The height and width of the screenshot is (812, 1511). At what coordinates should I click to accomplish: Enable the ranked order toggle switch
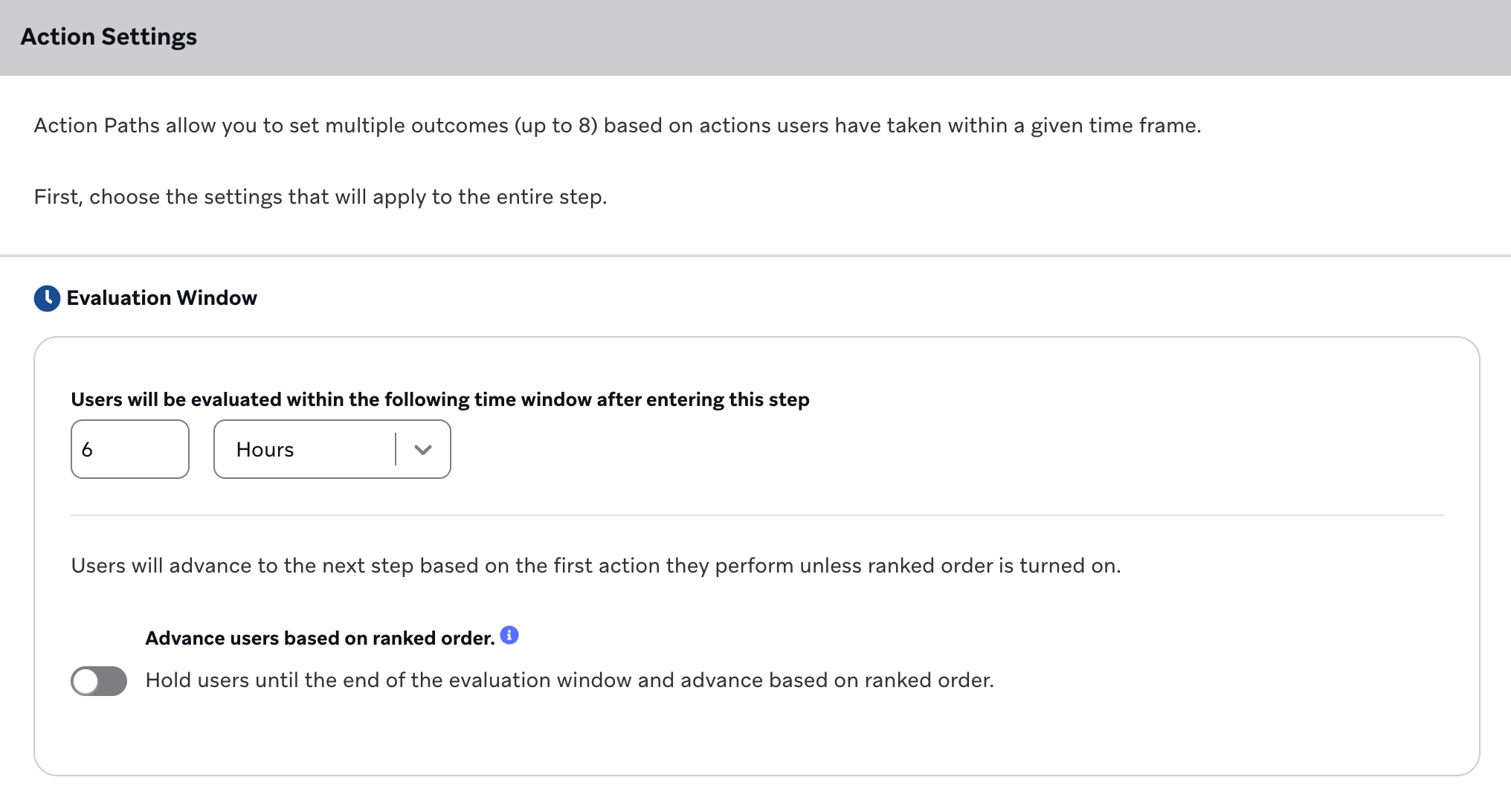coord(99,681)
